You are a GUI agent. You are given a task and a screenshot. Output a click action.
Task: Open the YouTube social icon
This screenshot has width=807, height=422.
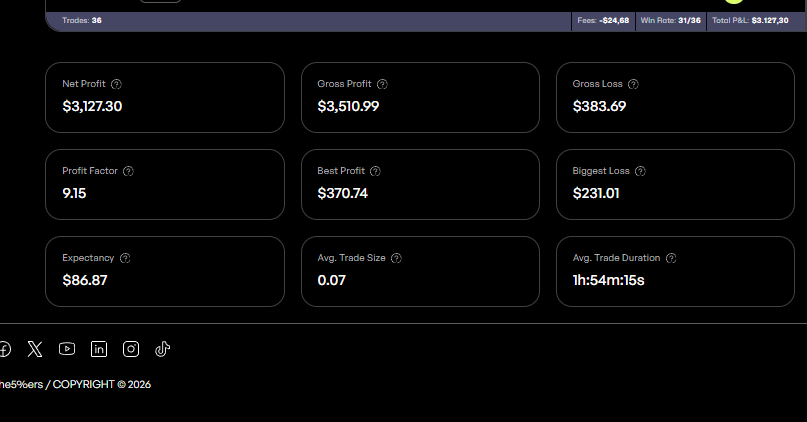click(x=67, y=349)
